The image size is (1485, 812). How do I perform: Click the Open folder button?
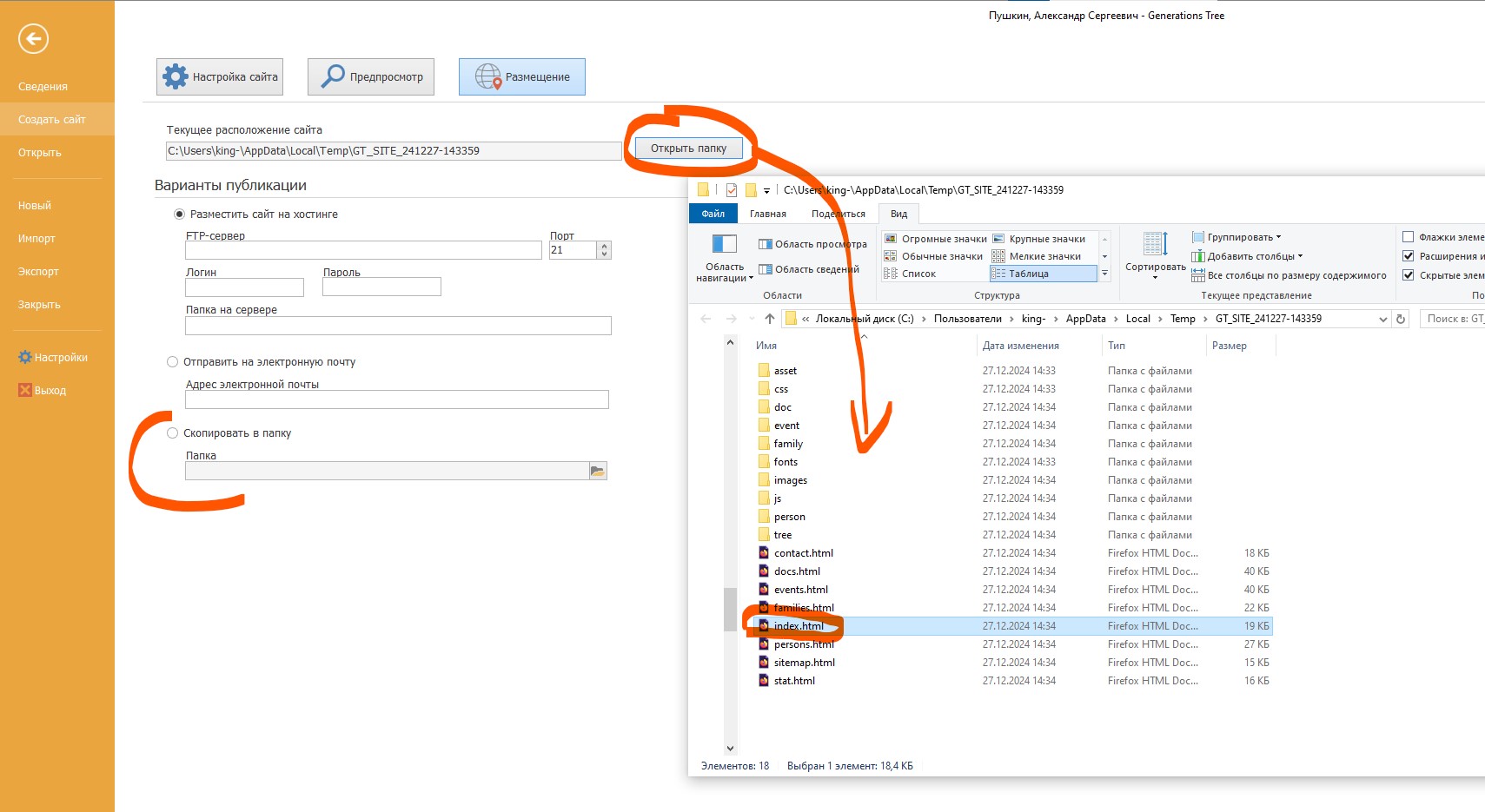[x=688, y=149]
